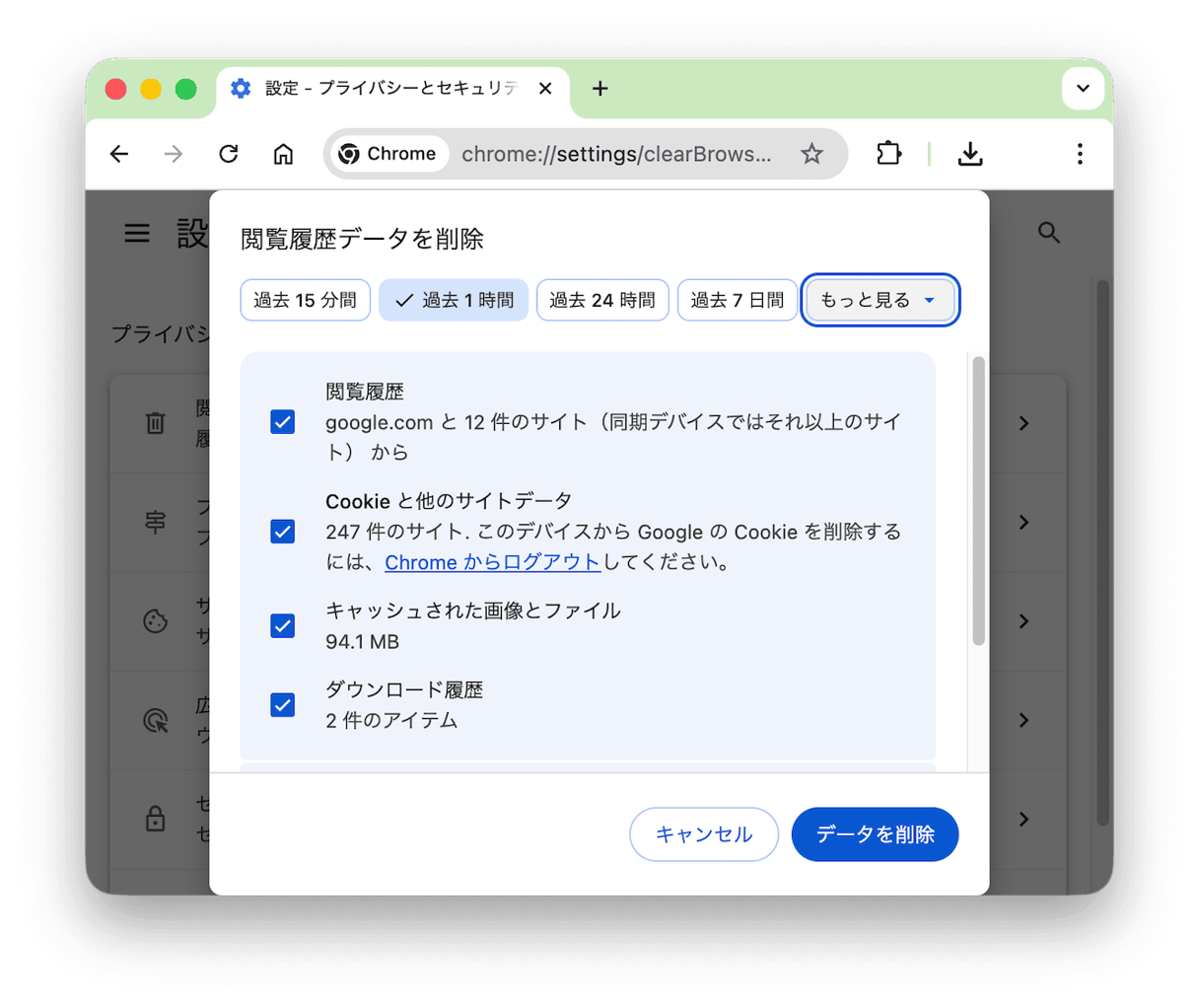
Task: Click the search icon on the settings page
Action: point(1048,233)
